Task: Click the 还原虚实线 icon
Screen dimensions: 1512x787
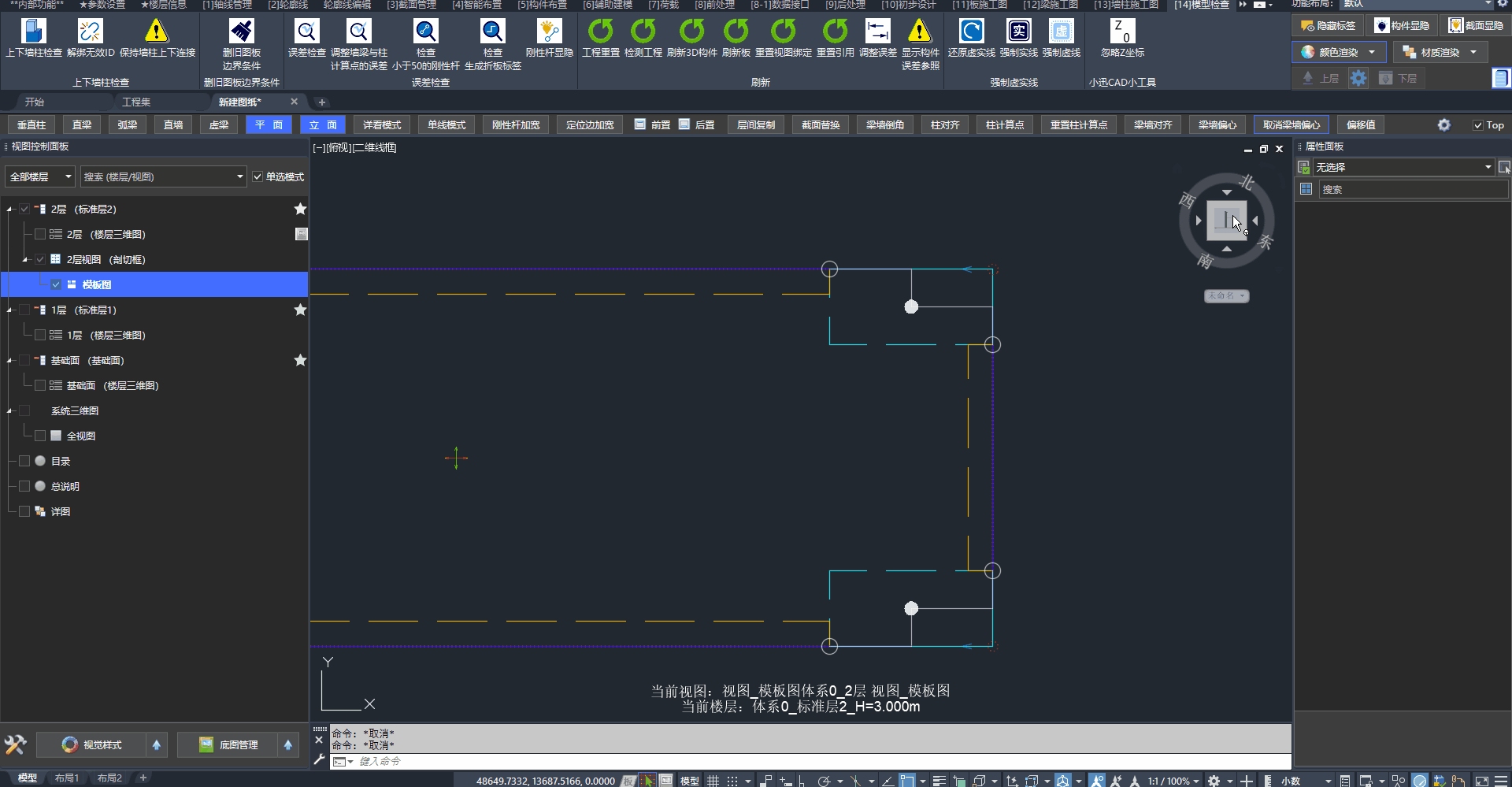Action: pyautogui.click(x=971, y=32)
